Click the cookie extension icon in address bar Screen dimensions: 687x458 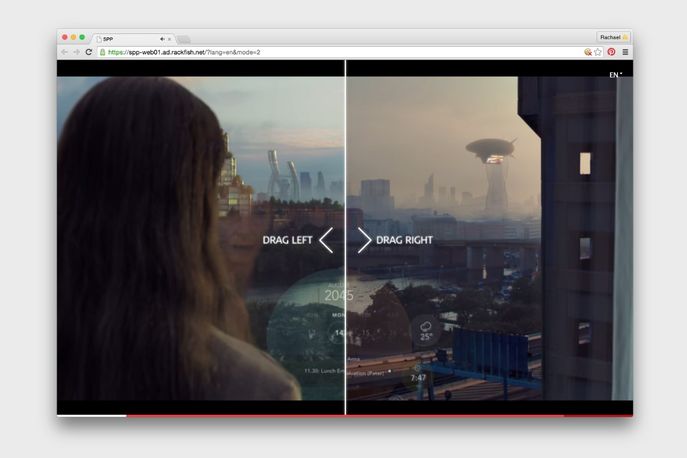(587, 51)
